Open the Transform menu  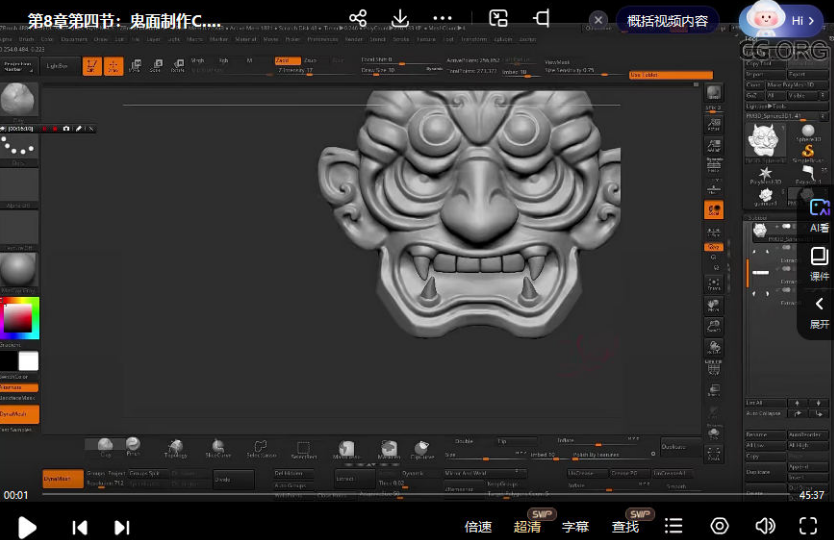tap(474, 39)
